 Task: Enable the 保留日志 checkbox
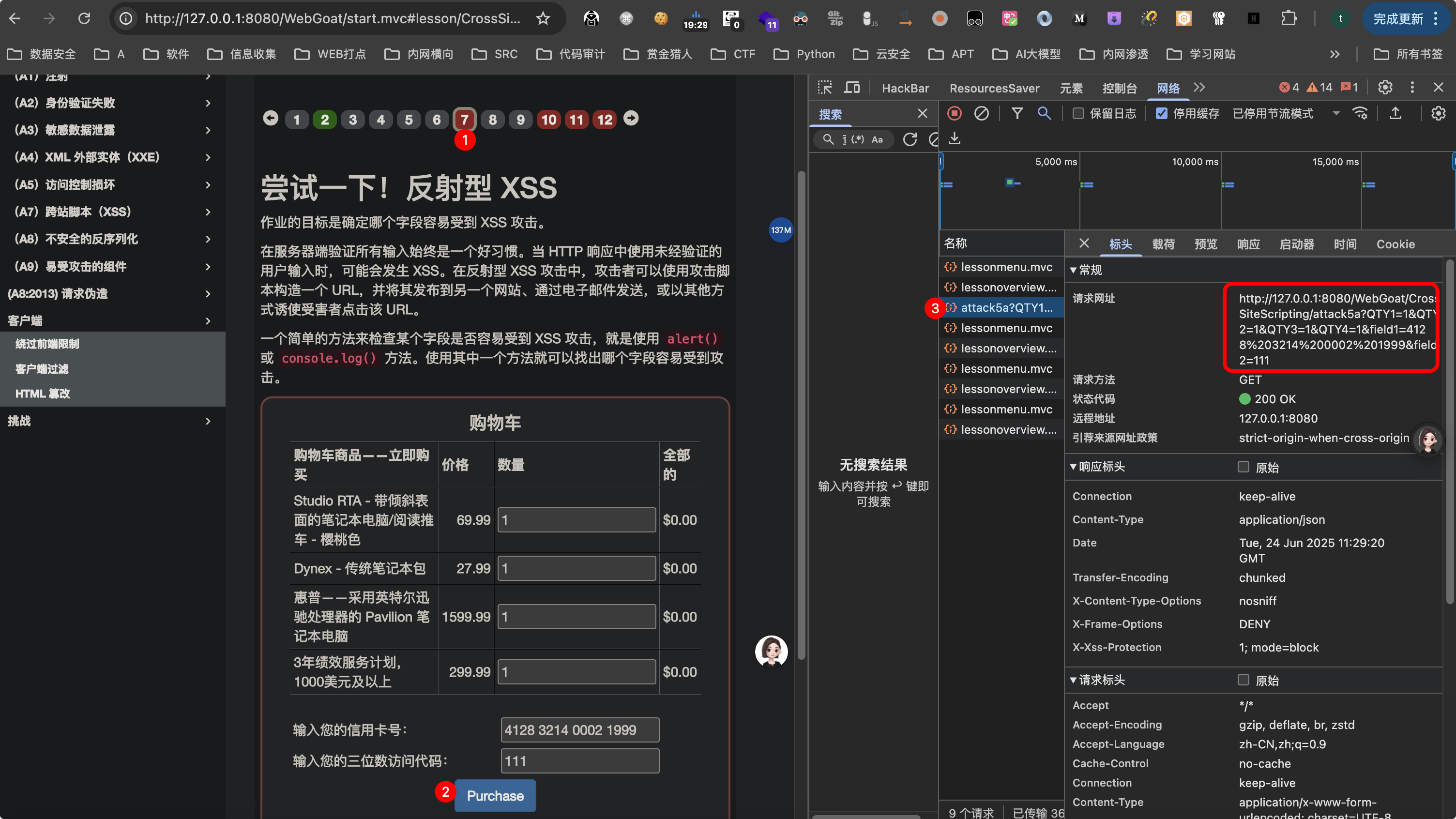[x=1078, y=114]
